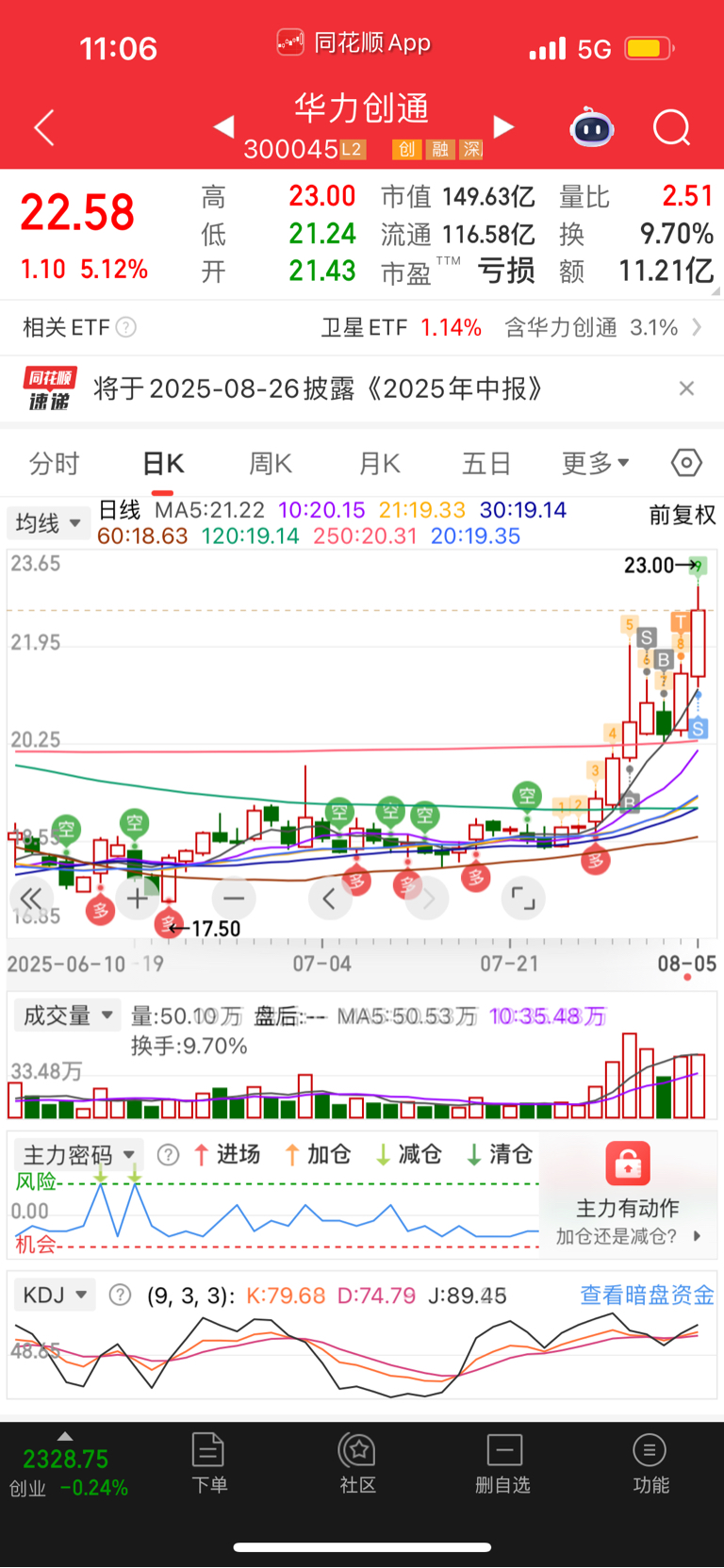Switch to 分时 tab

pos(54,463)
